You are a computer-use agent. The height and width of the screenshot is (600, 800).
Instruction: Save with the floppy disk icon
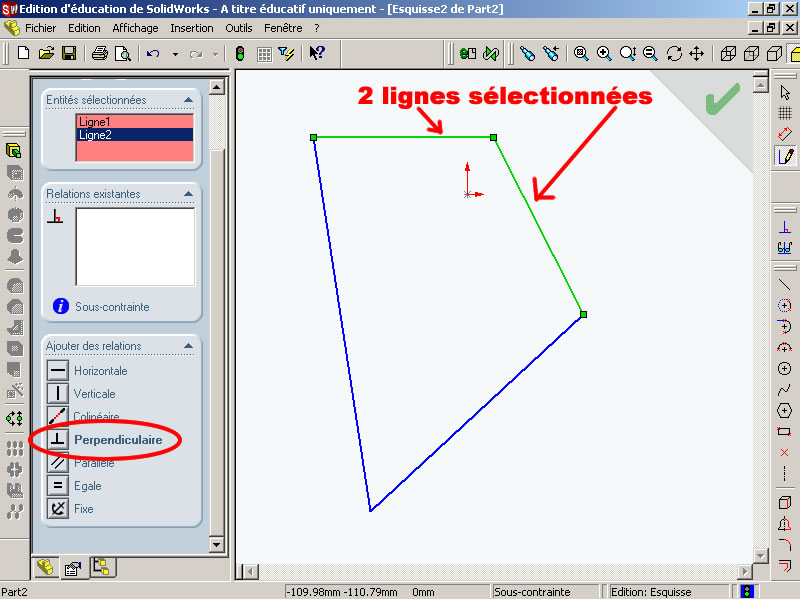(x=69, y=53)
